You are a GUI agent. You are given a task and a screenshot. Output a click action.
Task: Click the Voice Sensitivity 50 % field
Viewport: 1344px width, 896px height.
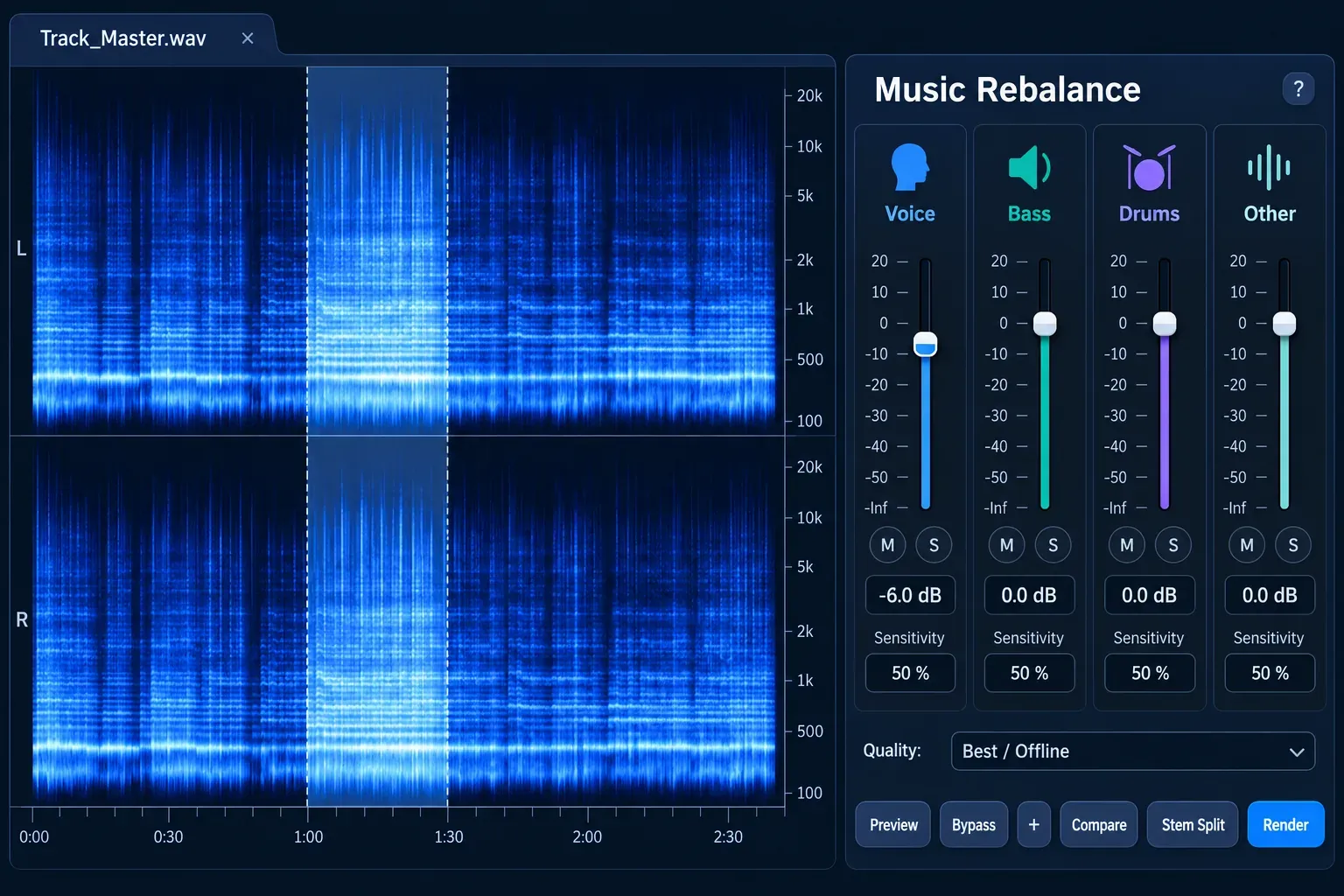910,673
